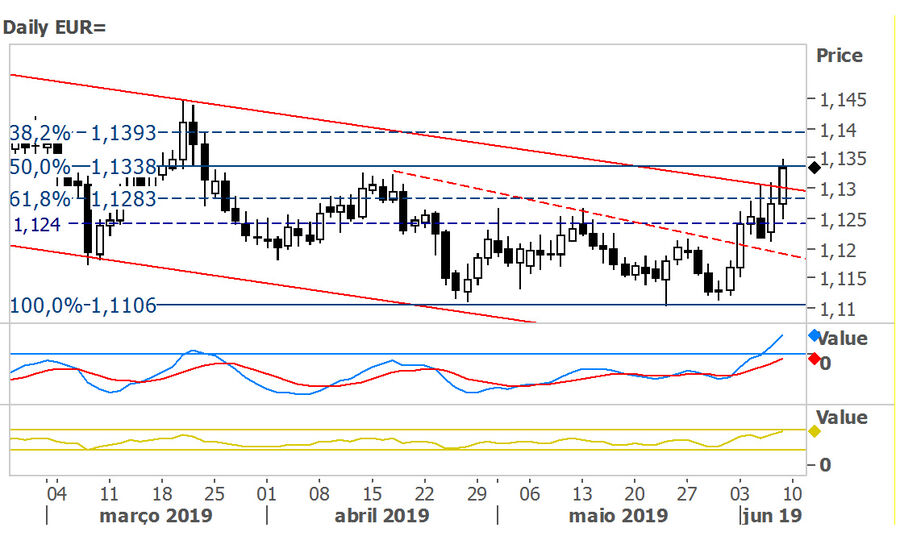Click the date tick 11 in March
Screen dimensions: 900x536
(108, 494)
